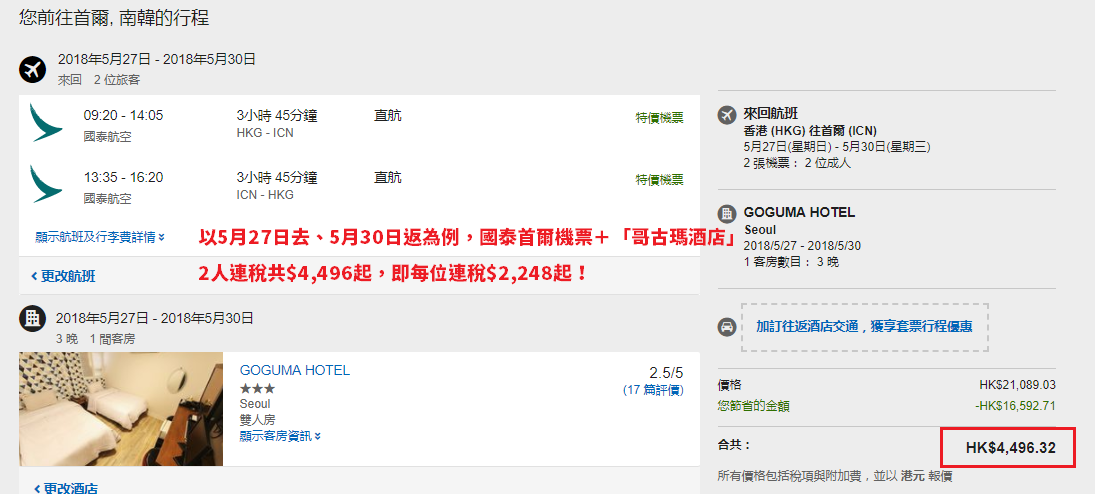Viewport: 1095px width, 494px height.
Task: Click the hotel building icon above Goguma listing
Action: pos(32,319)
